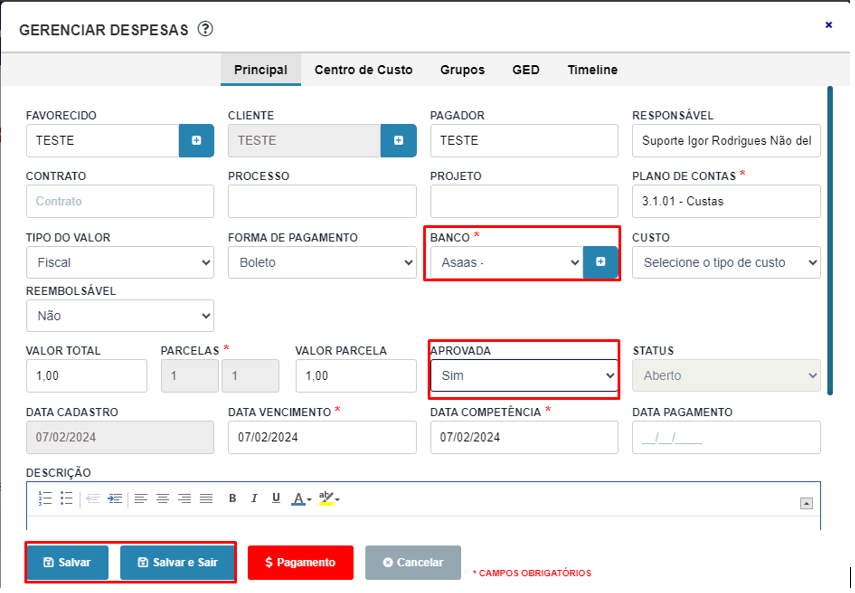The width and height of the screenshot is (855, 593).
Task: Insert a bulleted list in the description editor
Action: pos(67,498)
